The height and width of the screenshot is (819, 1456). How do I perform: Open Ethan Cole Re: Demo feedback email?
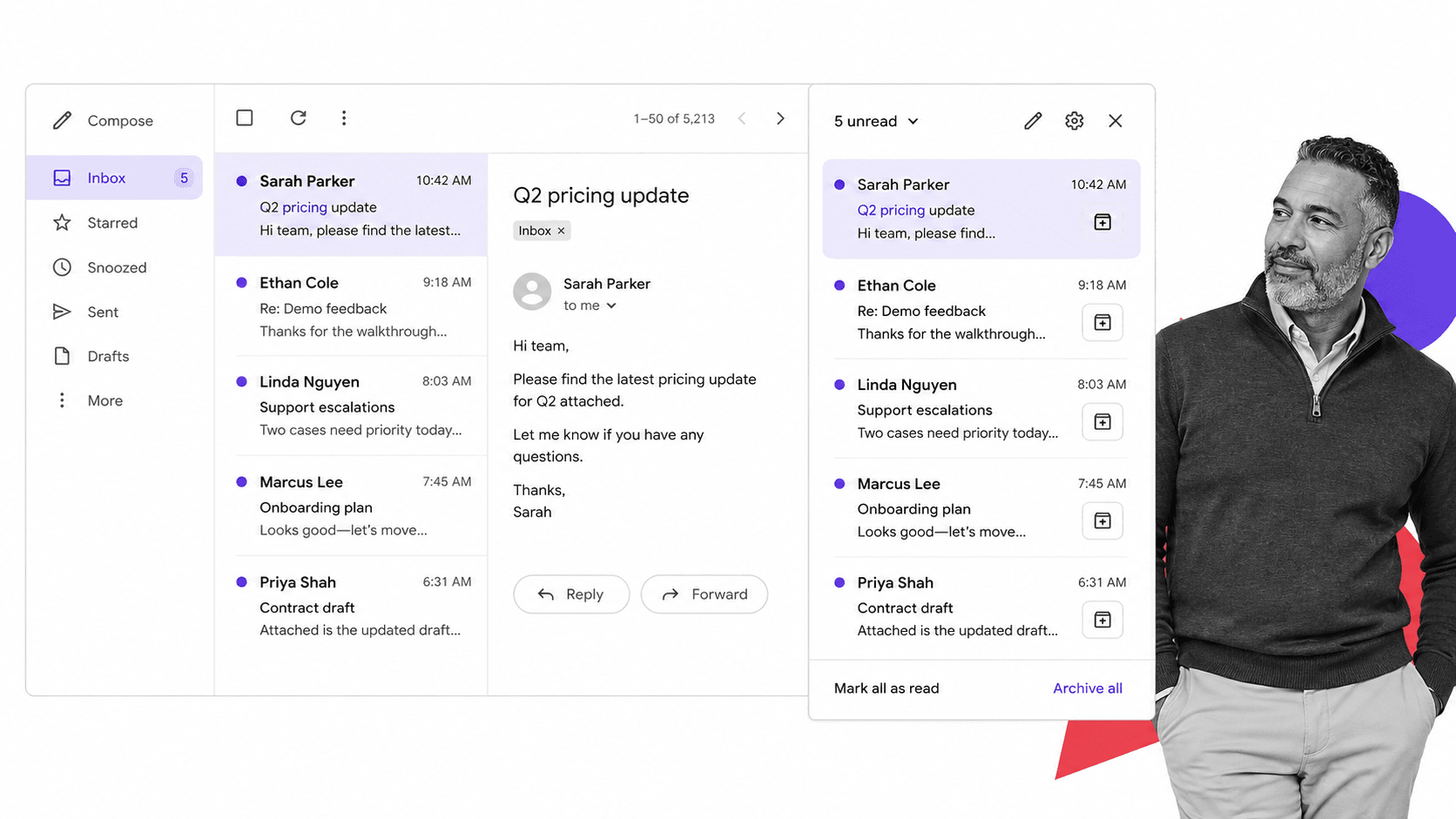tap(351, 306)
